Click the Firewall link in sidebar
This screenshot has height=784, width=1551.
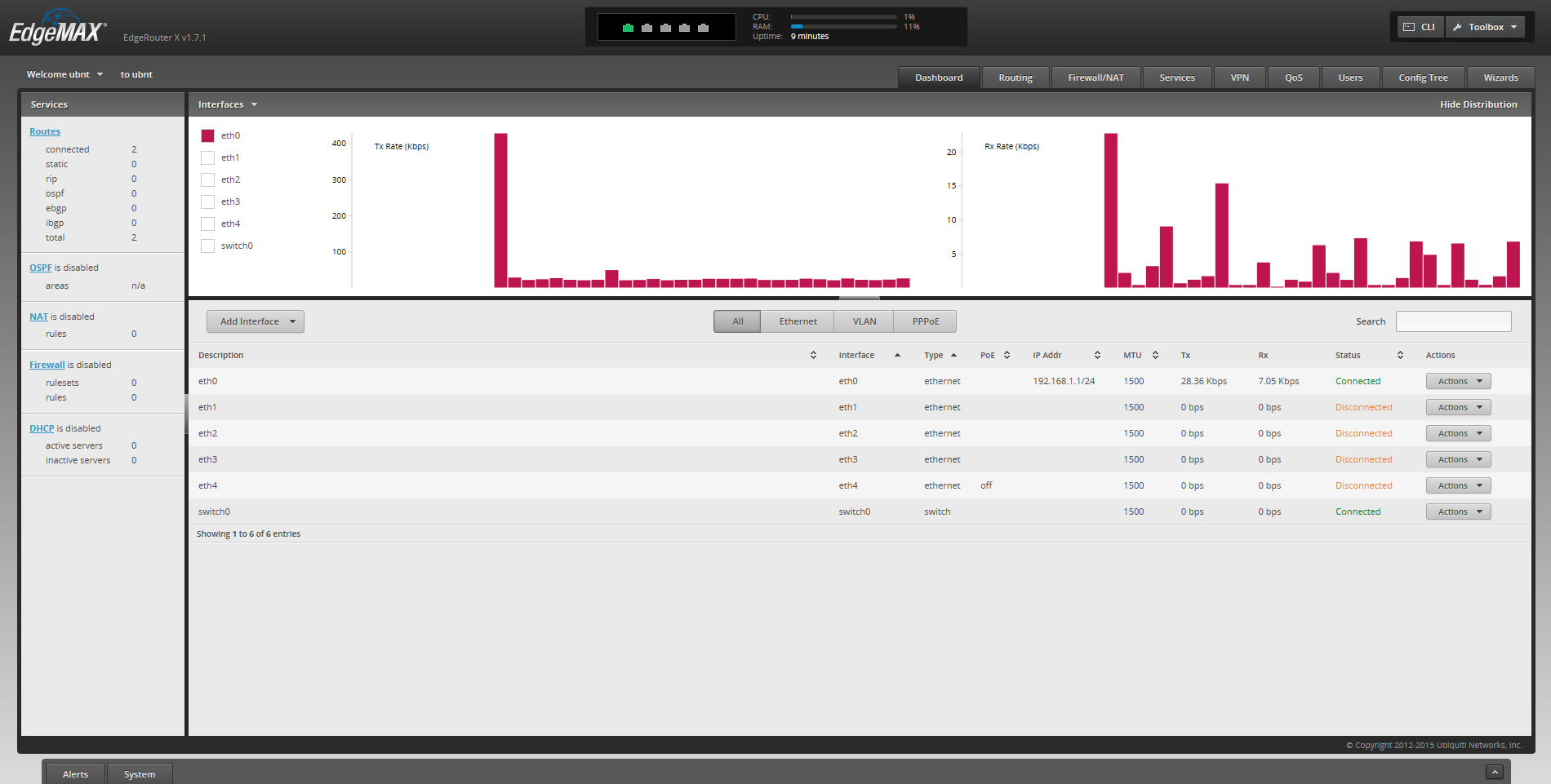coord(47,365)
